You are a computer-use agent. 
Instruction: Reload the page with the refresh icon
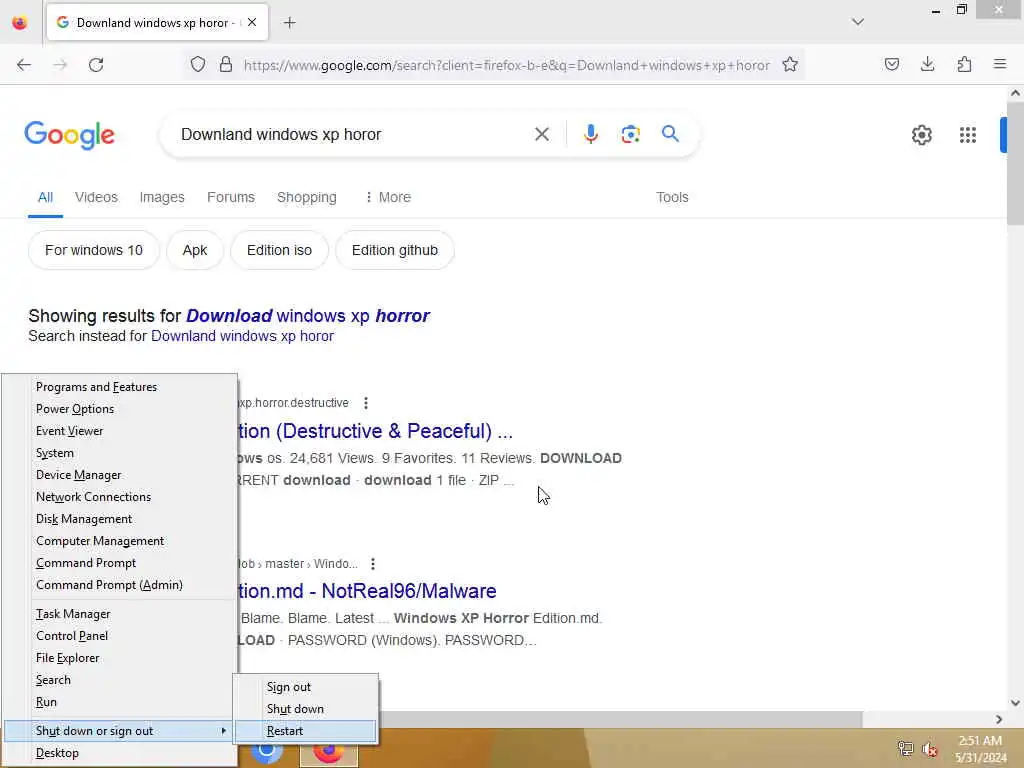[96, 65]
